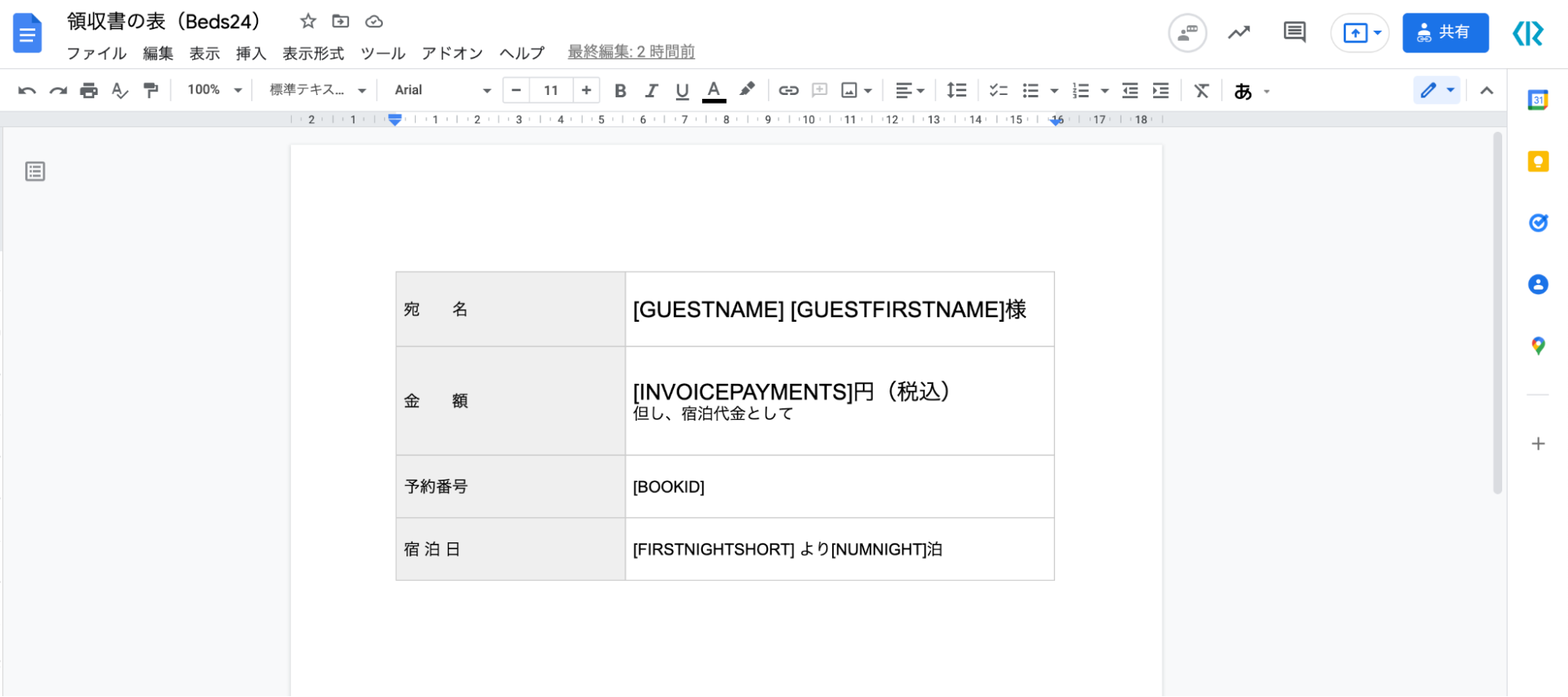Expand the Arial font dropdown
1568x697 pixels.
click(442, 90)
